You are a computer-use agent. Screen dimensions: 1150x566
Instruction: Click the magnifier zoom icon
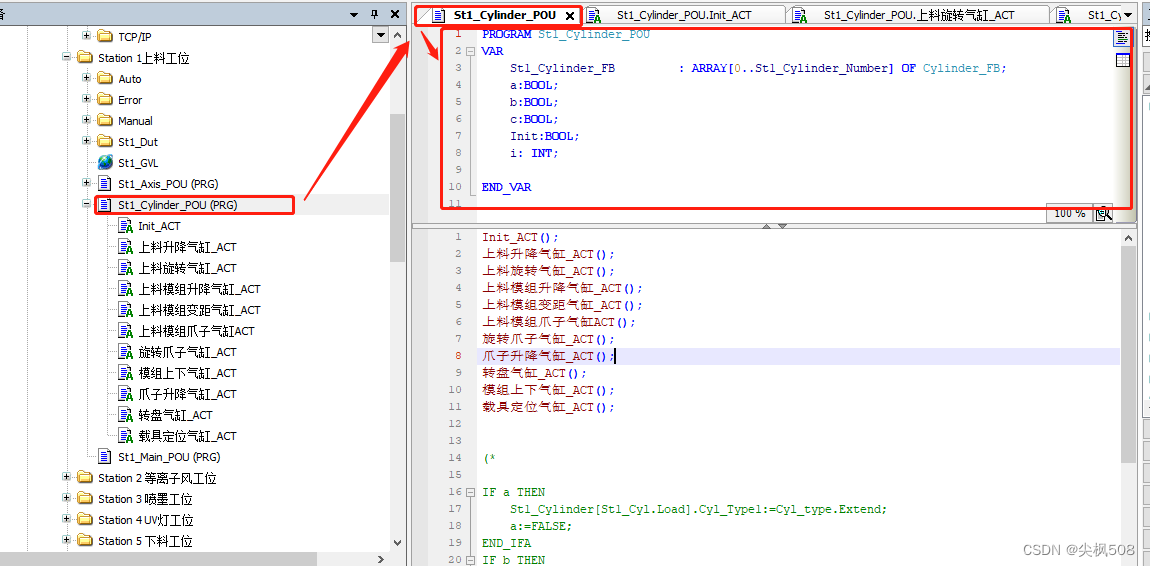tap(1103, 213)
